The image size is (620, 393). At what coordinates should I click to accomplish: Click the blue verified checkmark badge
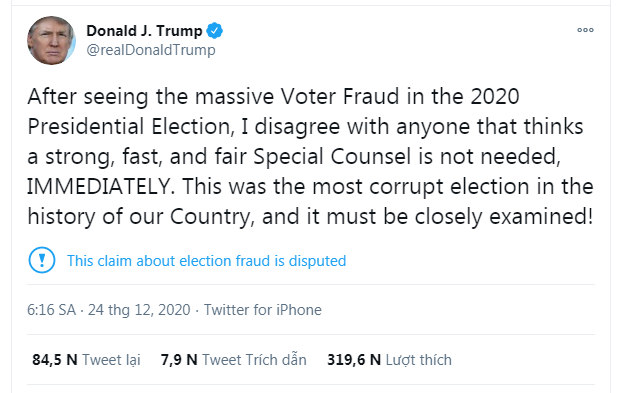coord(215,31)
